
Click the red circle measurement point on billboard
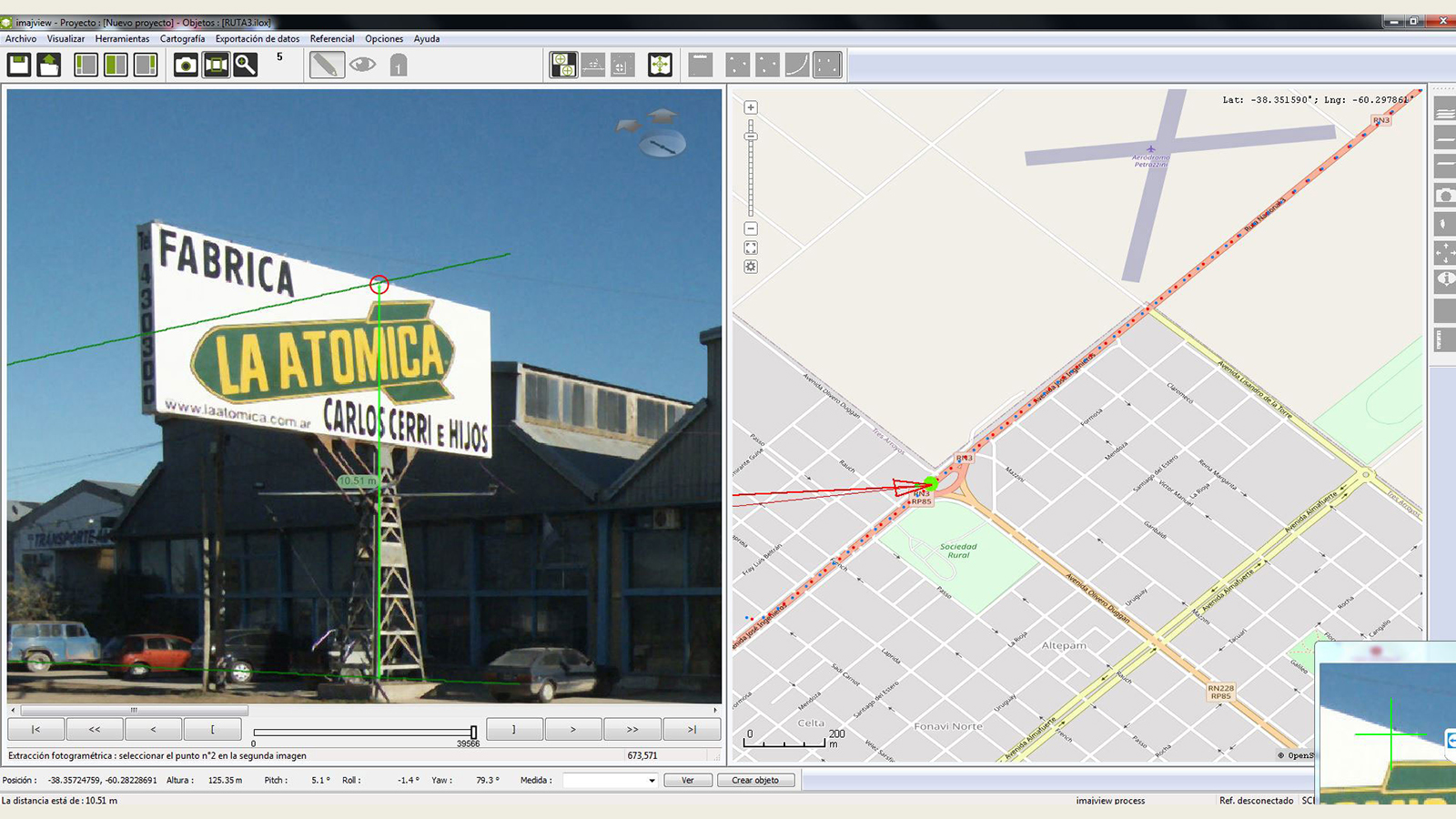[379, 285]
